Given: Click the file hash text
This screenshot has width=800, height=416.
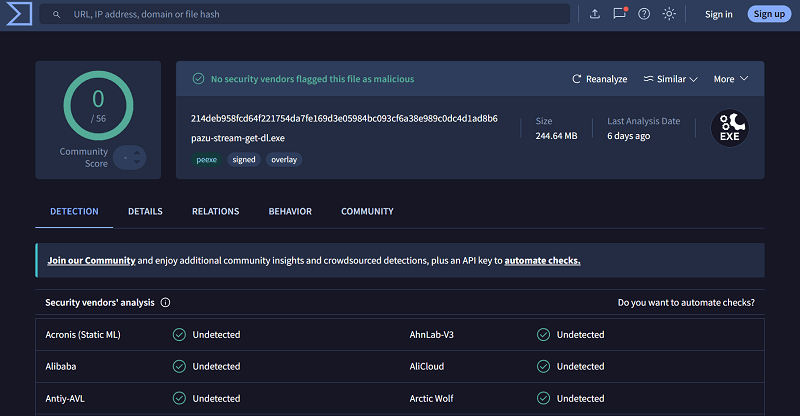Looking at the screenshot, I should point(344,118).
